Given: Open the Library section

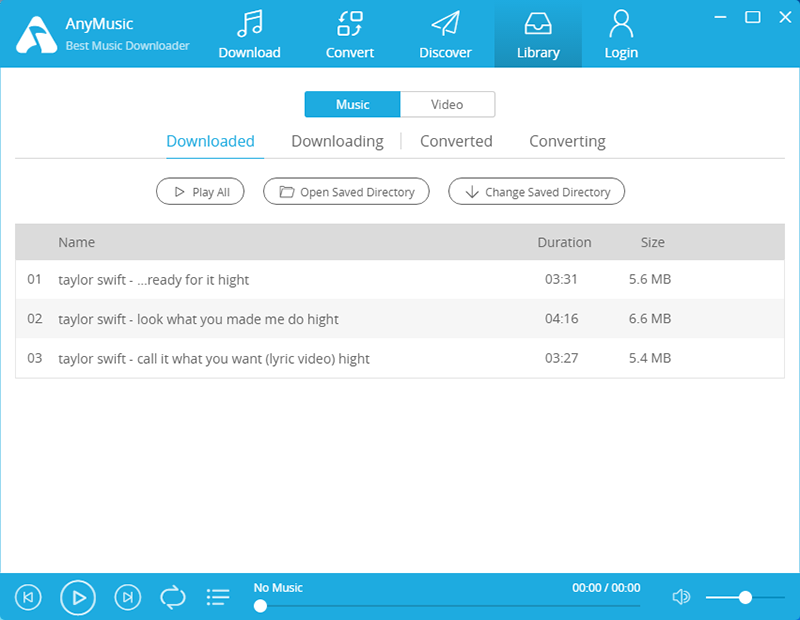Looking at the screenshot, I should (538, 34).
